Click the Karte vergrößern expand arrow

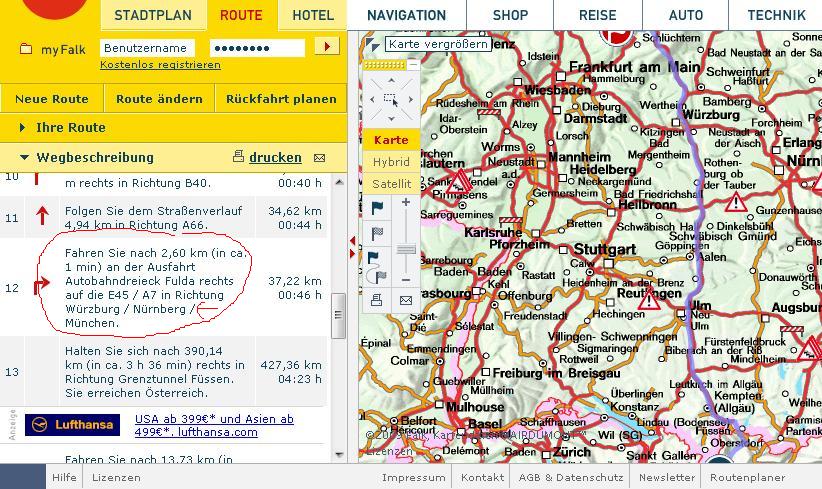pos(373,45)
